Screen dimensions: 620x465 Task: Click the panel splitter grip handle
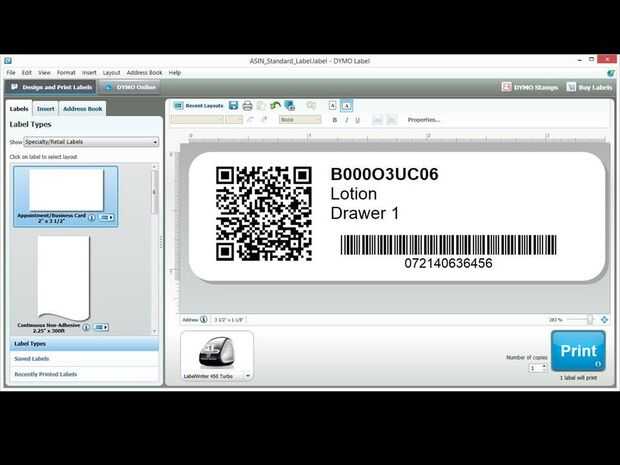(161, 242)
